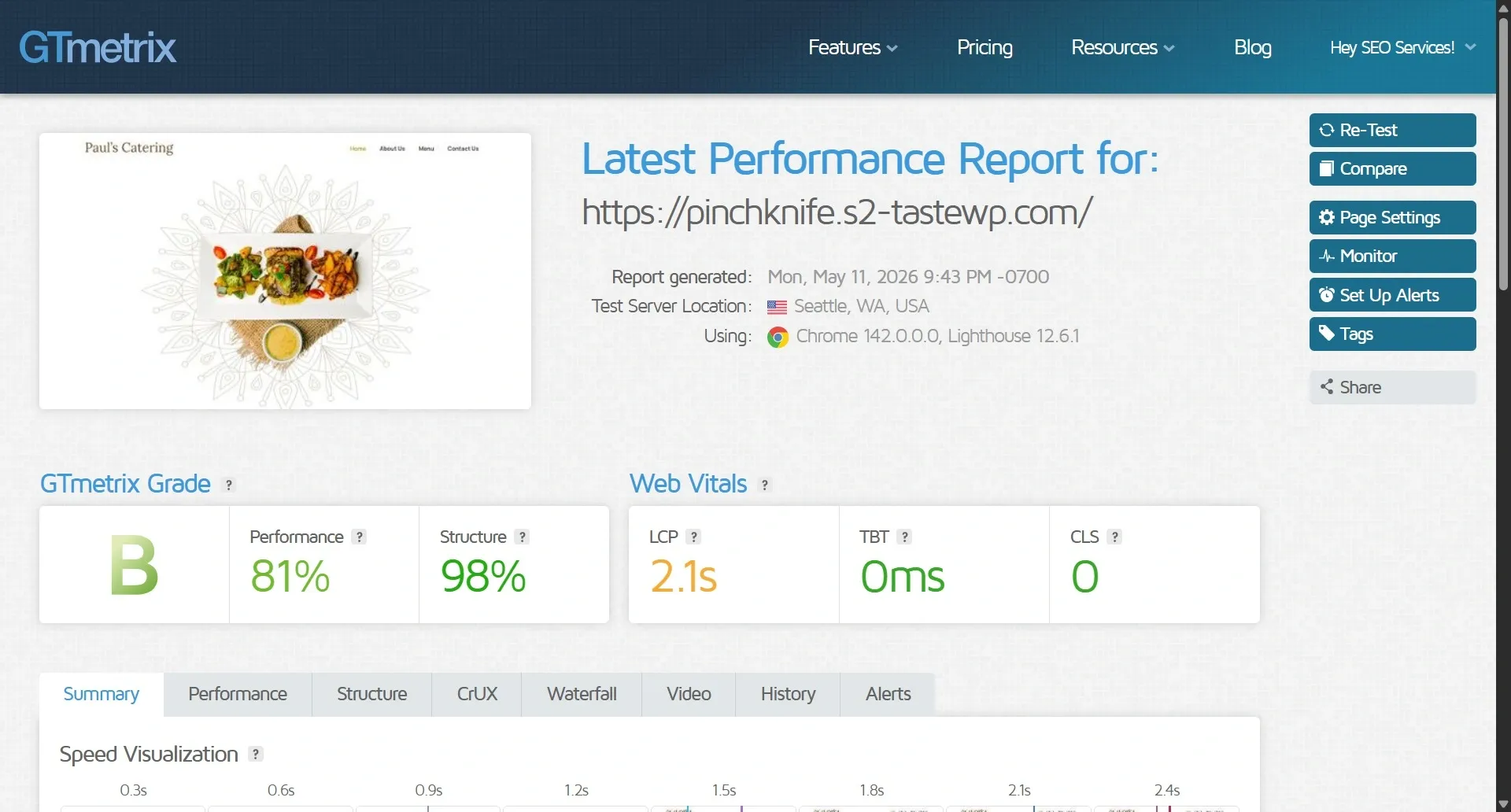Click the Paul's Catering page screenshot thumbnail

[x=285, y=271]
